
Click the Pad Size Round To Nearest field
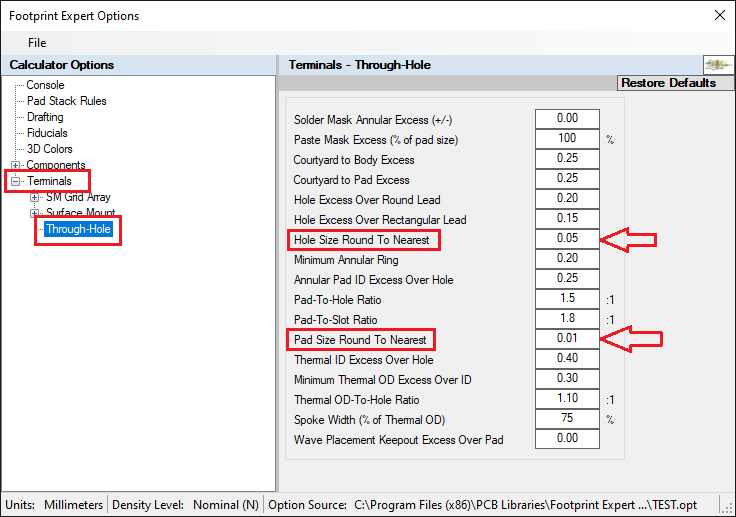(567, 339)
